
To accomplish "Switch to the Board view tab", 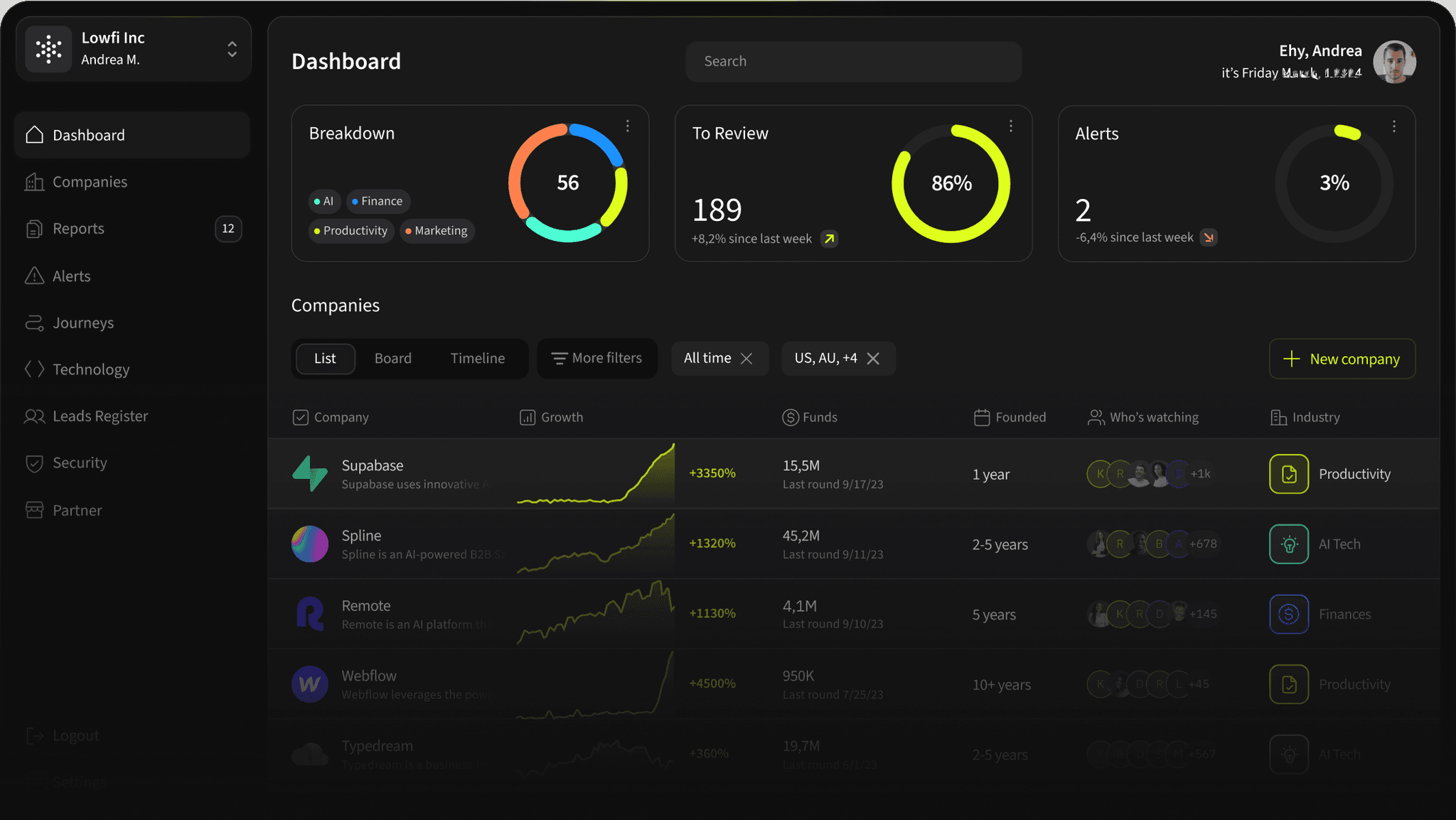I will click(392, 358).
